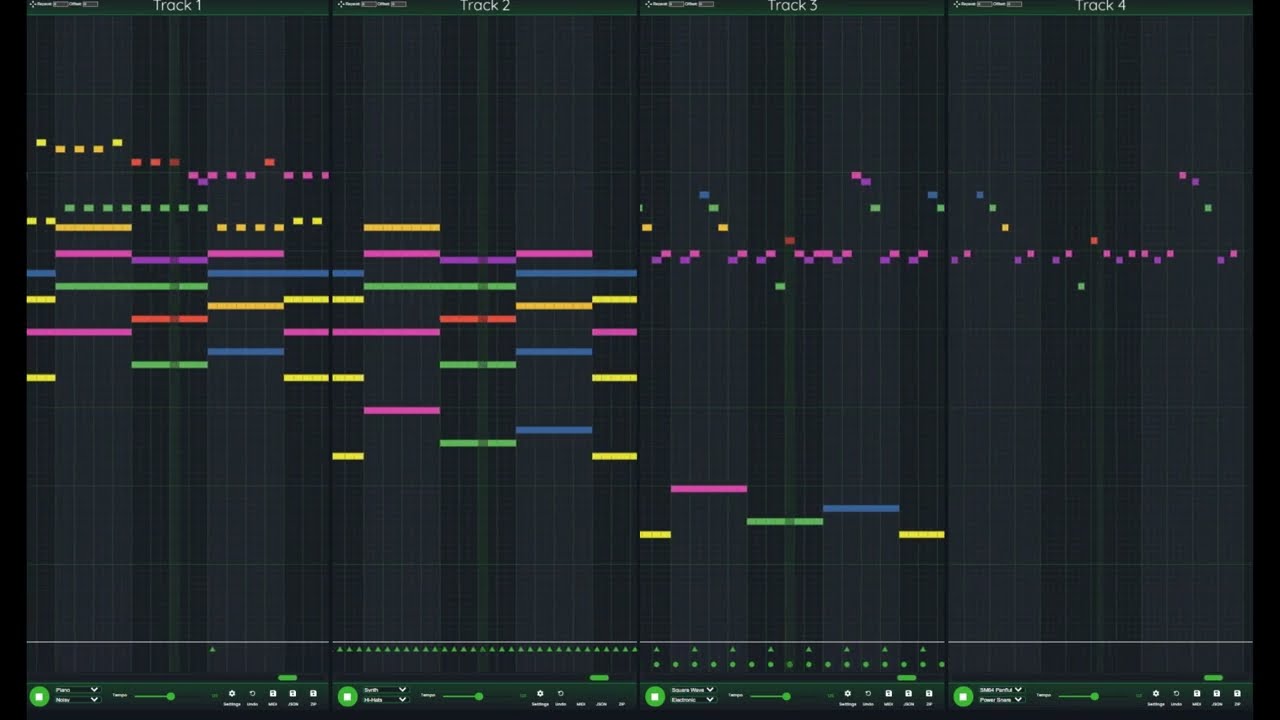Click JSON export label in Track 2

[601, 704]
